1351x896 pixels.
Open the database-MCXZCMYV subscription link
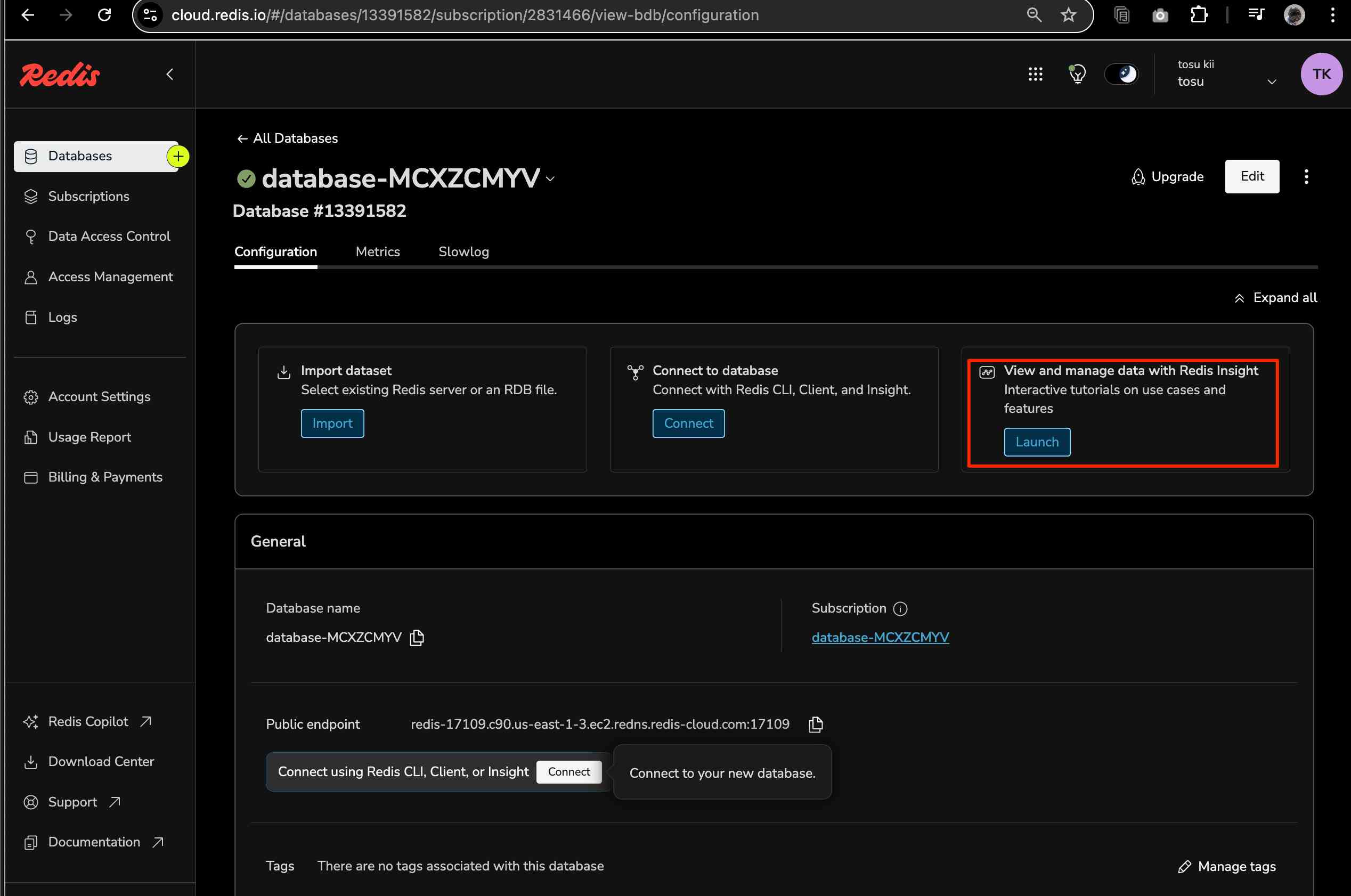(x=880, y=637)
